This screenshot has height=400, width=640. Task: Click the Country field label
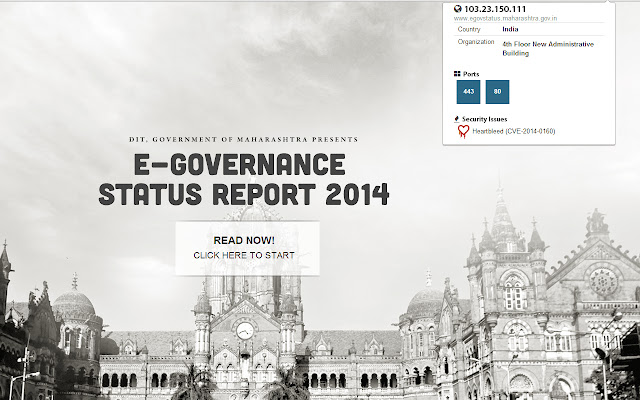tap(469, 29)
